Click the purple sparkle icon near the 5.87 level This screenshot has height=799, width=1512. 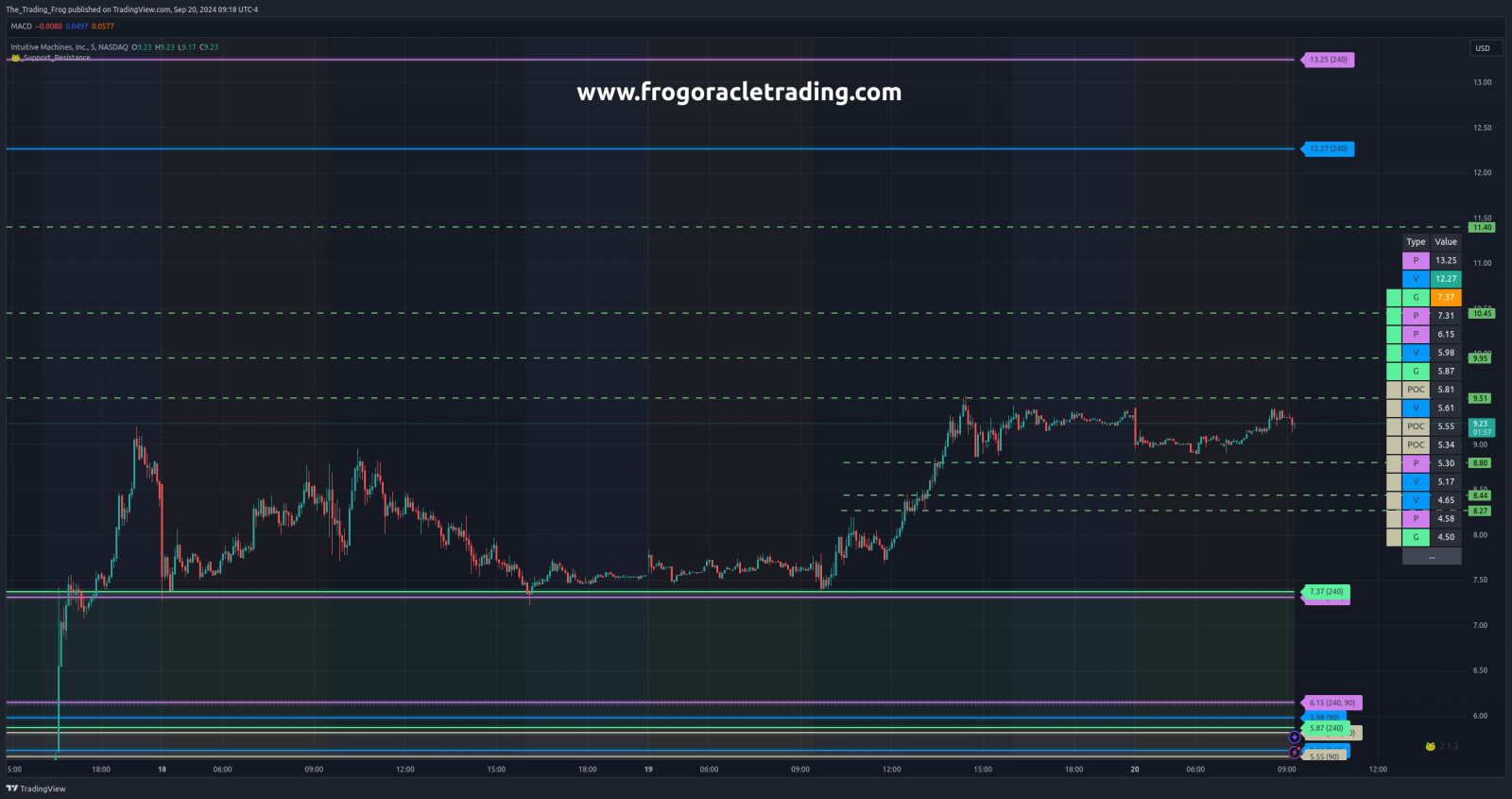1295,738
